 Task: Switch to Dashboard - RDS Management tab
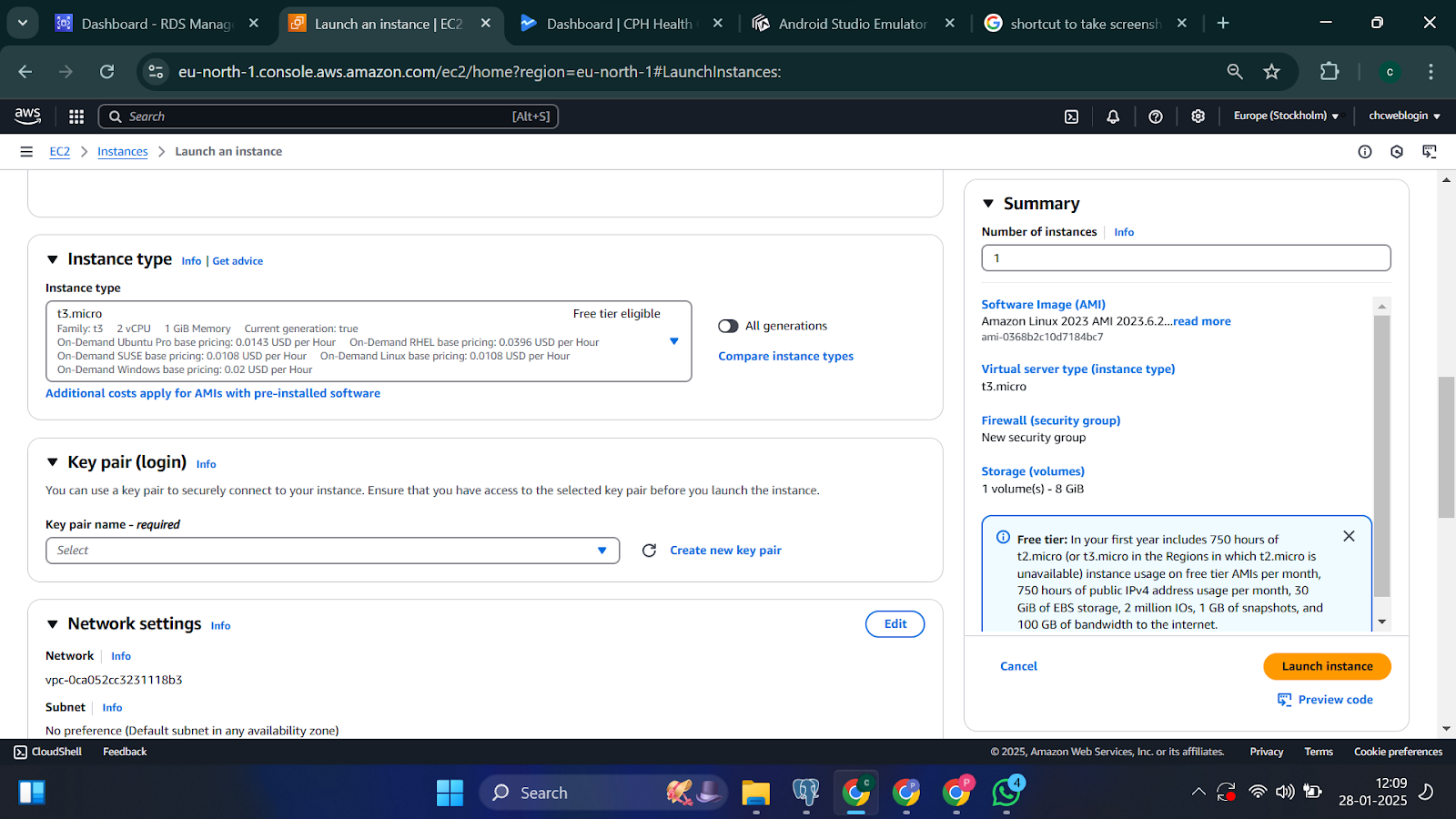156,24
